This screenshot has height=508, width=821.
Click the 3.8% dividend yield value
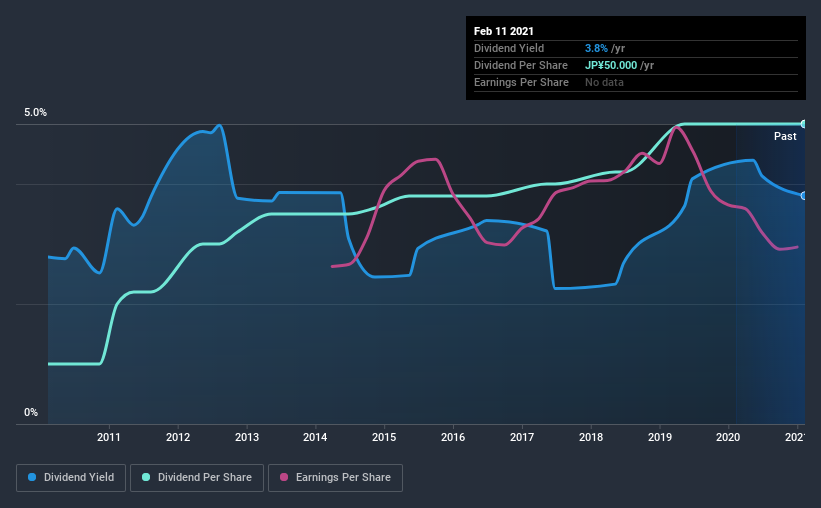[596, 48]
